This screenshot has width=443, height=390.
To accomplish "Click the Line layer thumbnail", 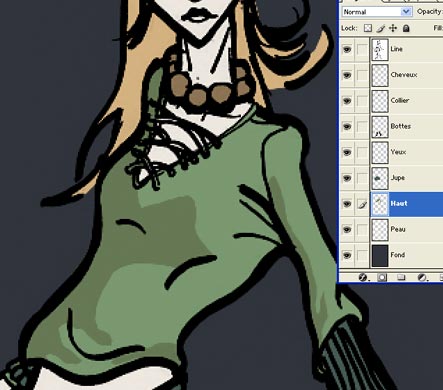I will pos(380,49).
